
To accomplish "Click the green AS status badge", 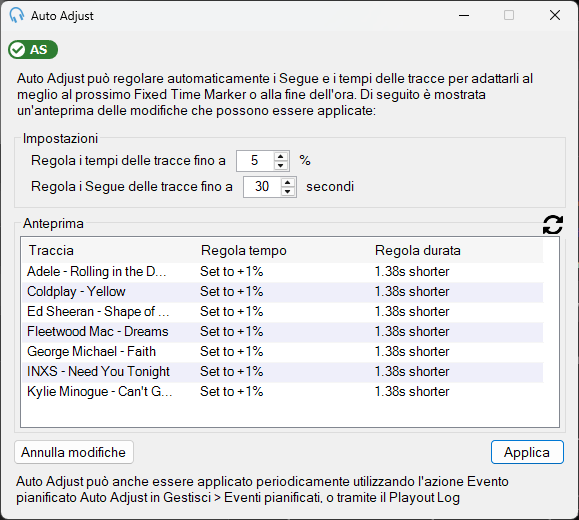I will click(x=33, y=49).
